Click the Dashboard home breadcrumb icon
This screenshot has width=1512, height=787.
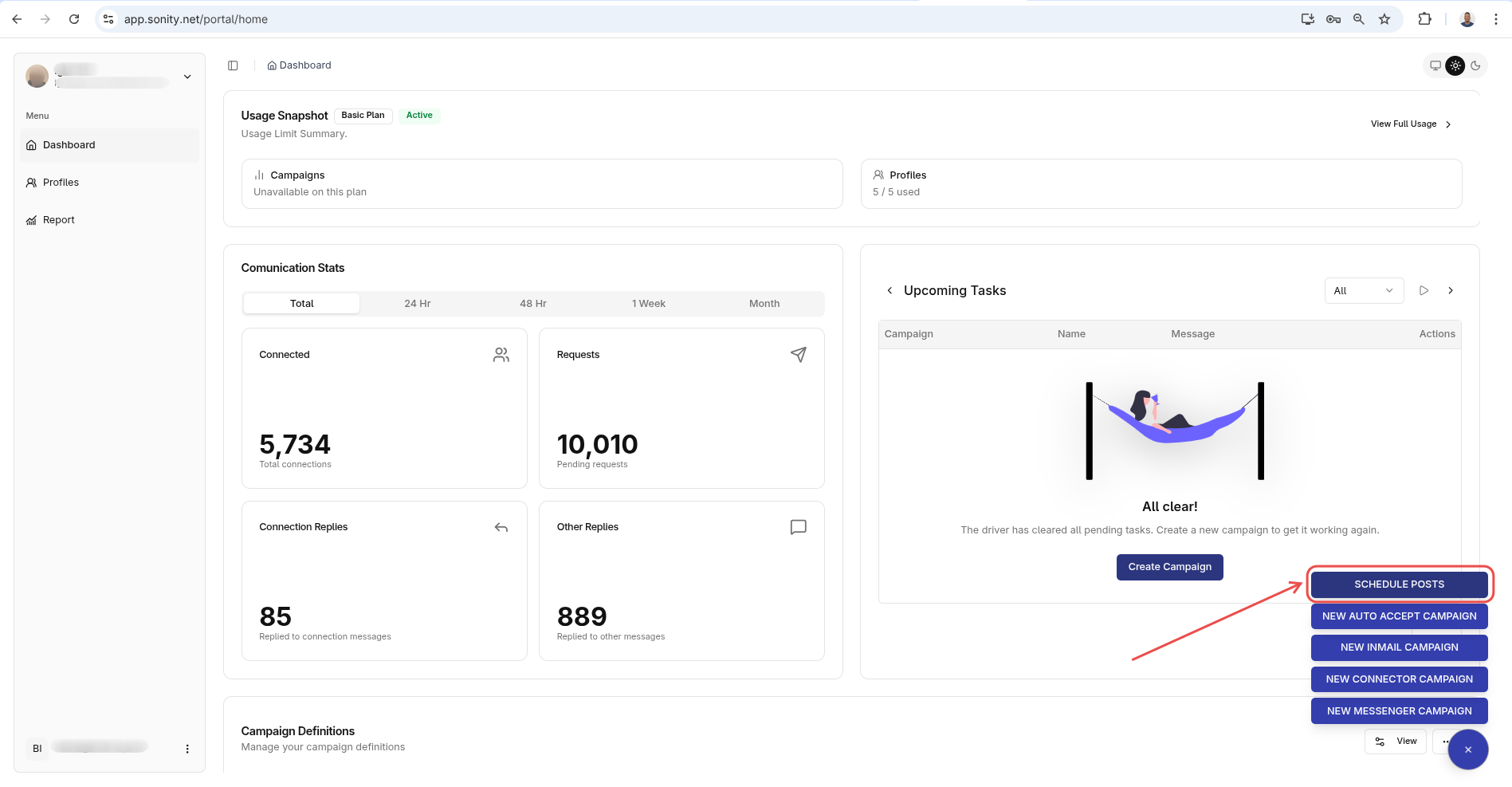coord(272,65)
